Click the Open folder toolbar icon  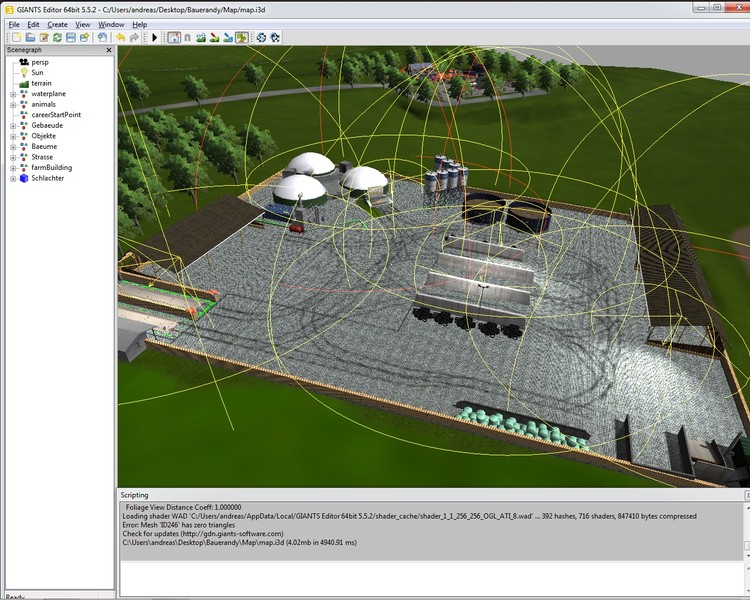30,37
